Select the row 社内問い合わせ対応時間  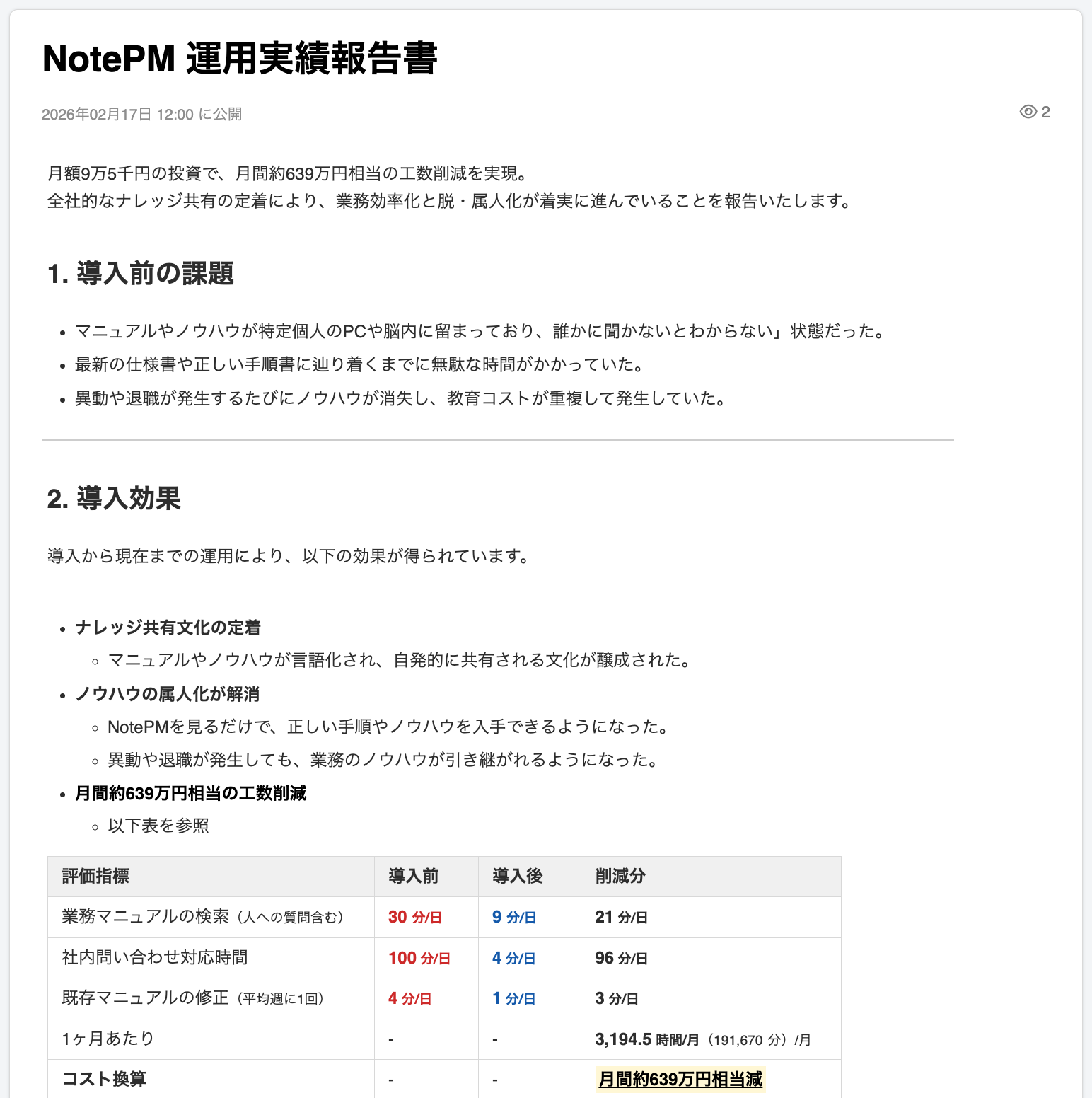[156, 957]
